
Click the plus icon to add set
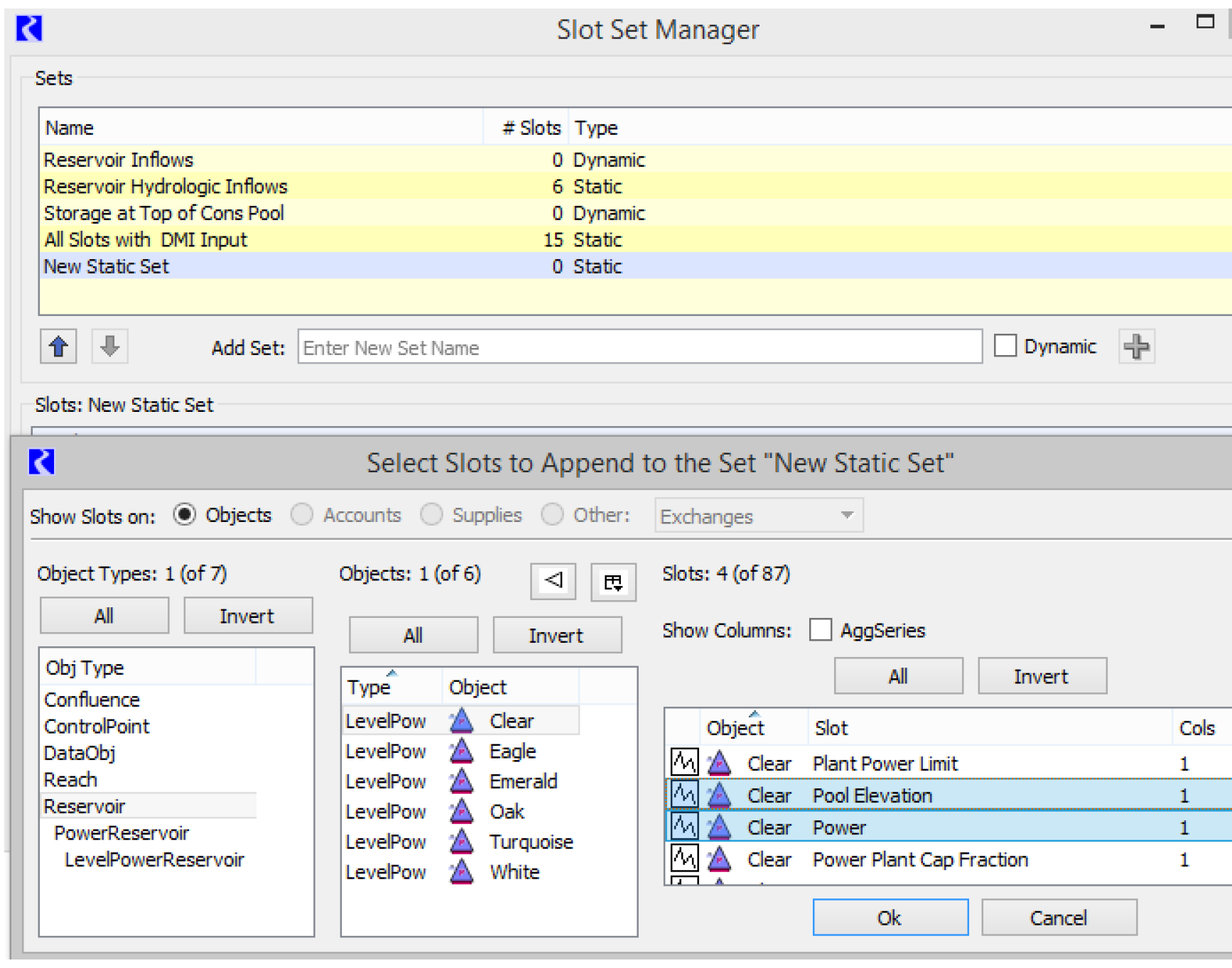(1136, 347)
